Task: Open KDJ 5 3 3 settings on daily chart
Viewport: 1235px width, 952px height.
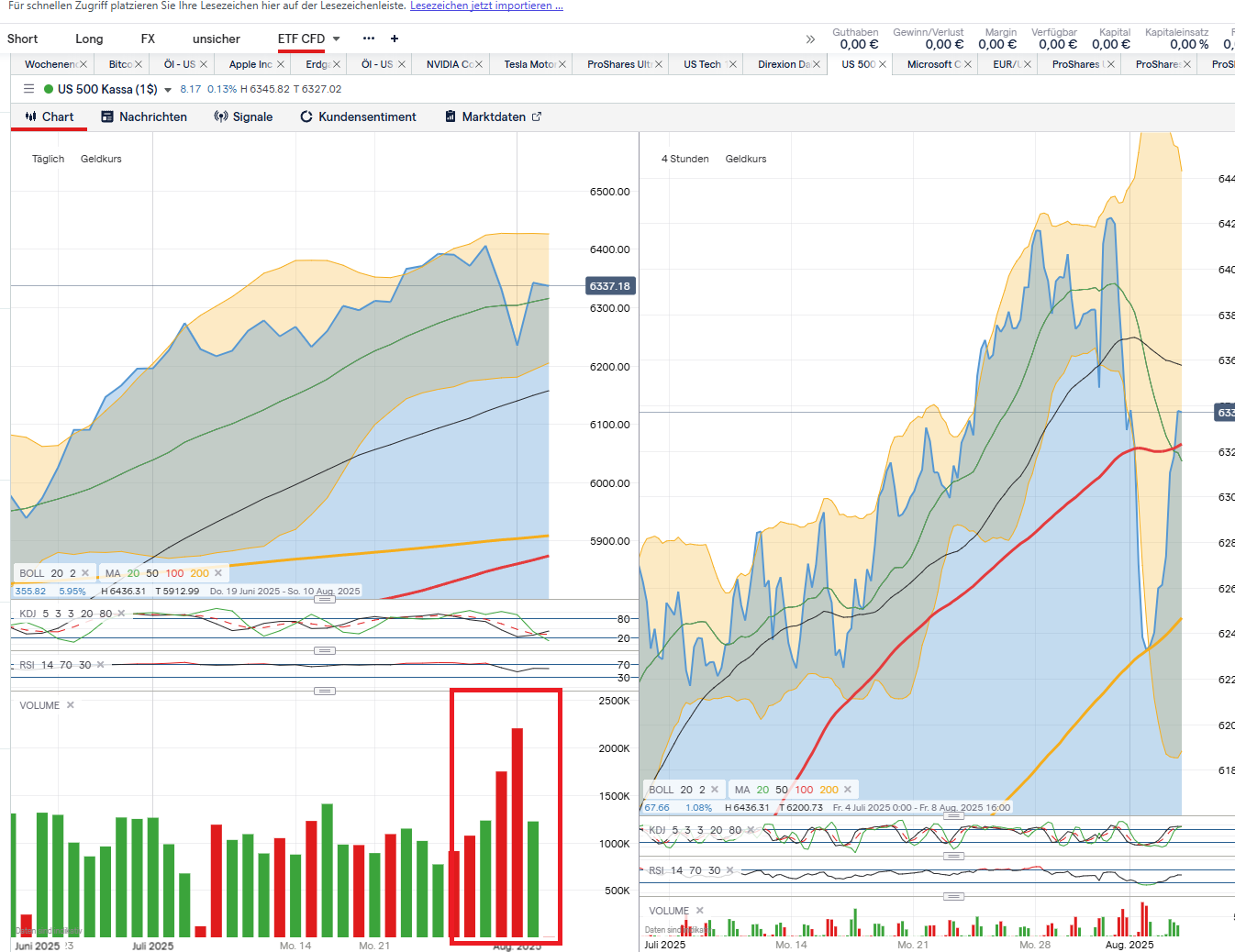Action: (65, 614)
